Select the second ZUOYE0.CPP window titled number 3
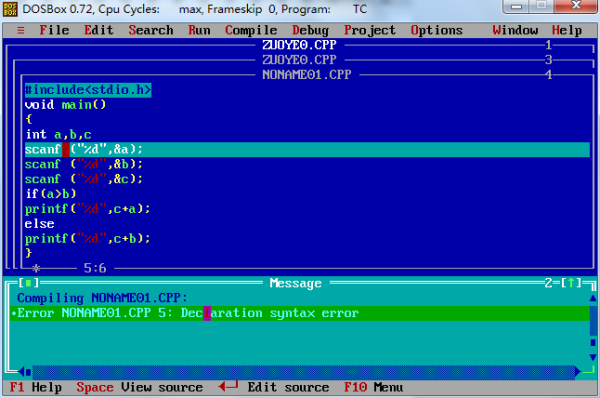 pos(299,60)
